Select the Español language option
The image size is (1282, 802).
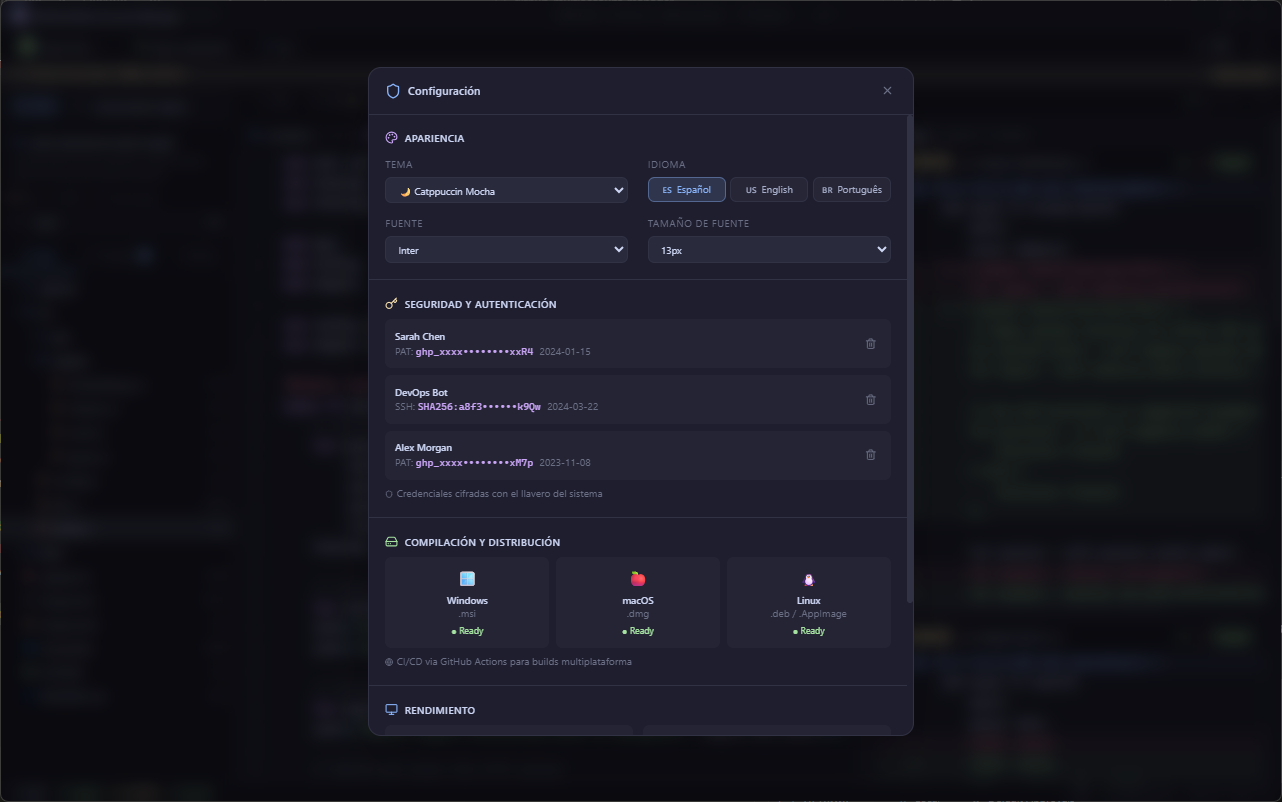pyautogui.click(x=686, y=189)
